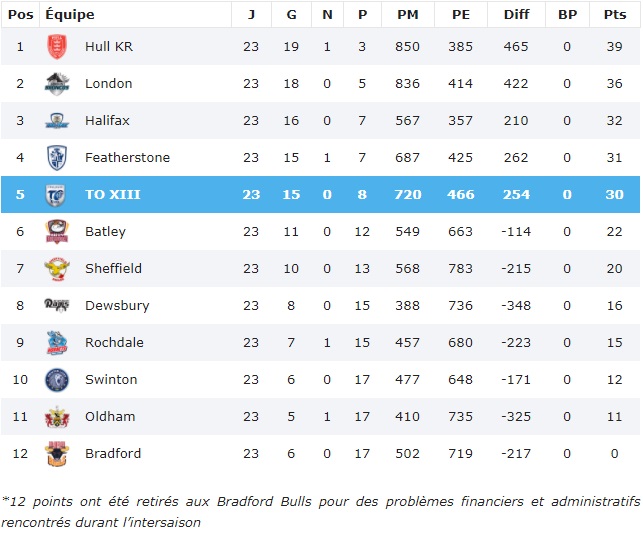643x538 pixels.
Task: Click the Diff column header
Action: coord(517,14)
